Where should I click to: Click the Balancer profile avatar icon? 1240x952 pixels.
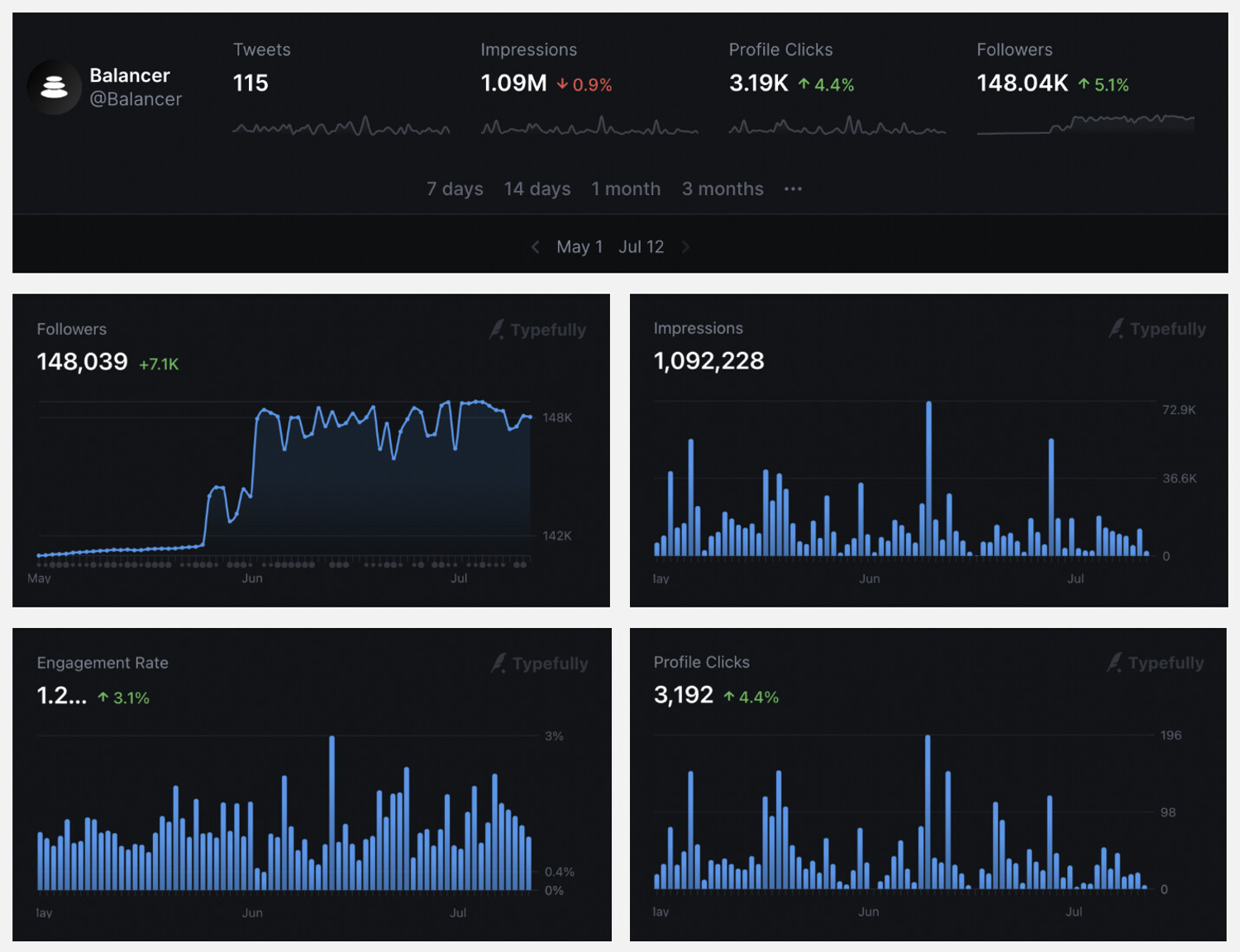pyautogui.click(x=55, y=87)
